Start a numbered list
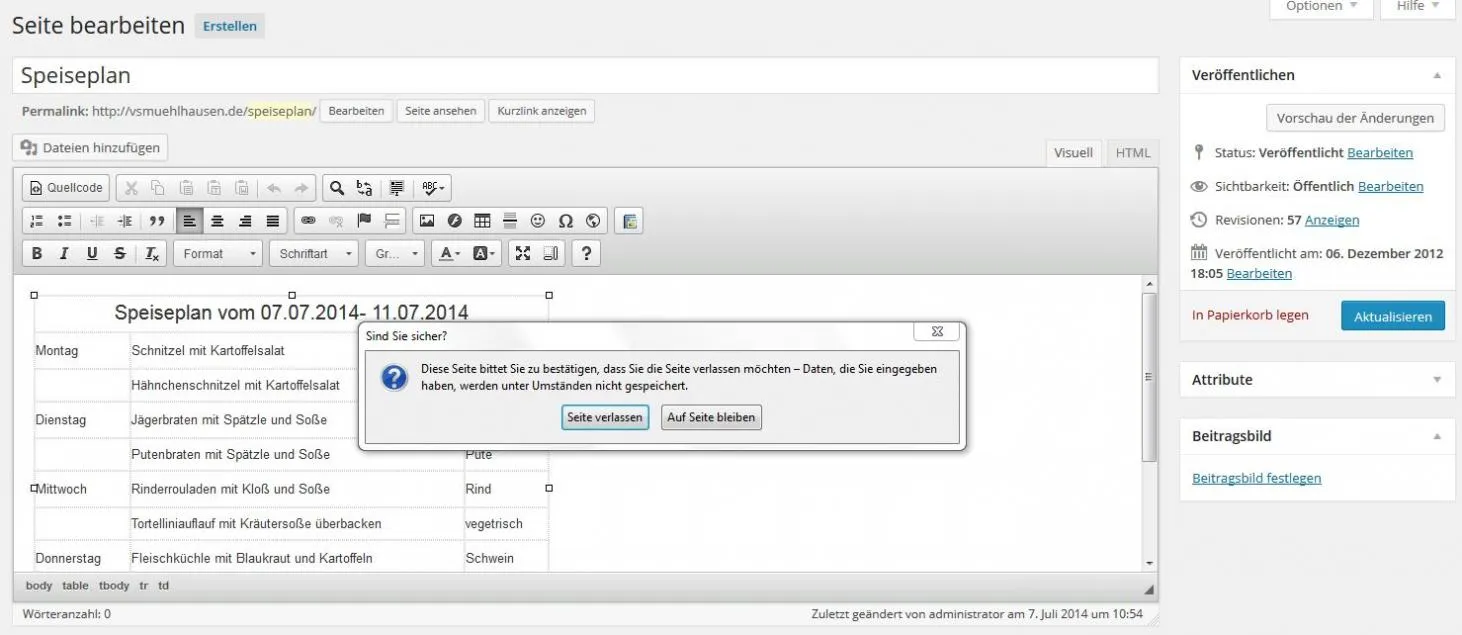Image resolution: width=1462 pixels, height=635 pixels. (x=37, y=221)
